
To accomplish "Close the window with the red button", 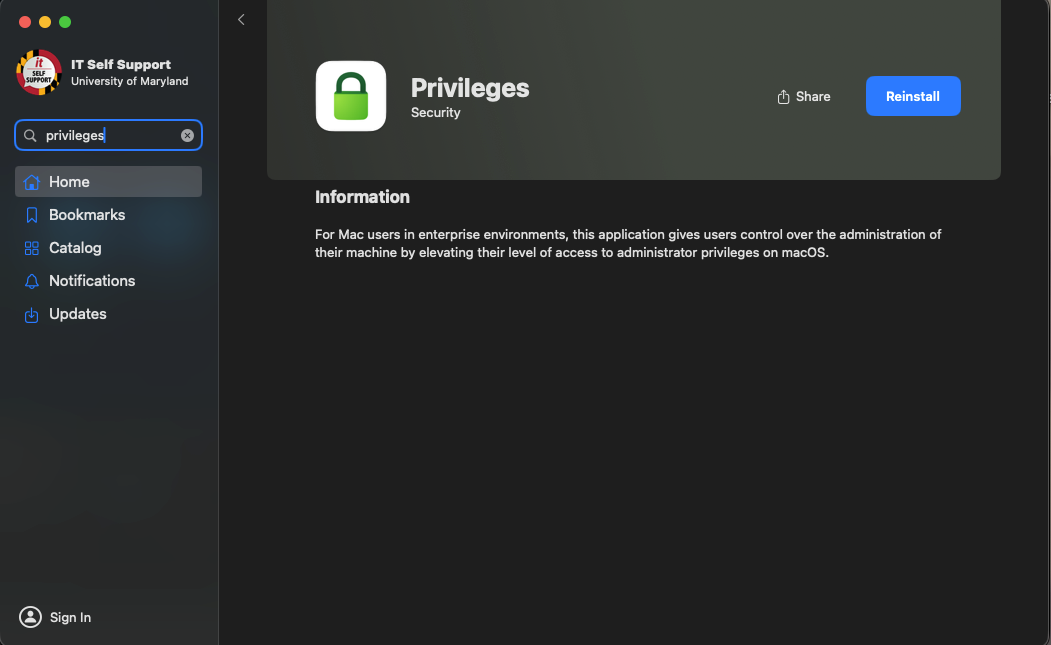I will point(25,22).
